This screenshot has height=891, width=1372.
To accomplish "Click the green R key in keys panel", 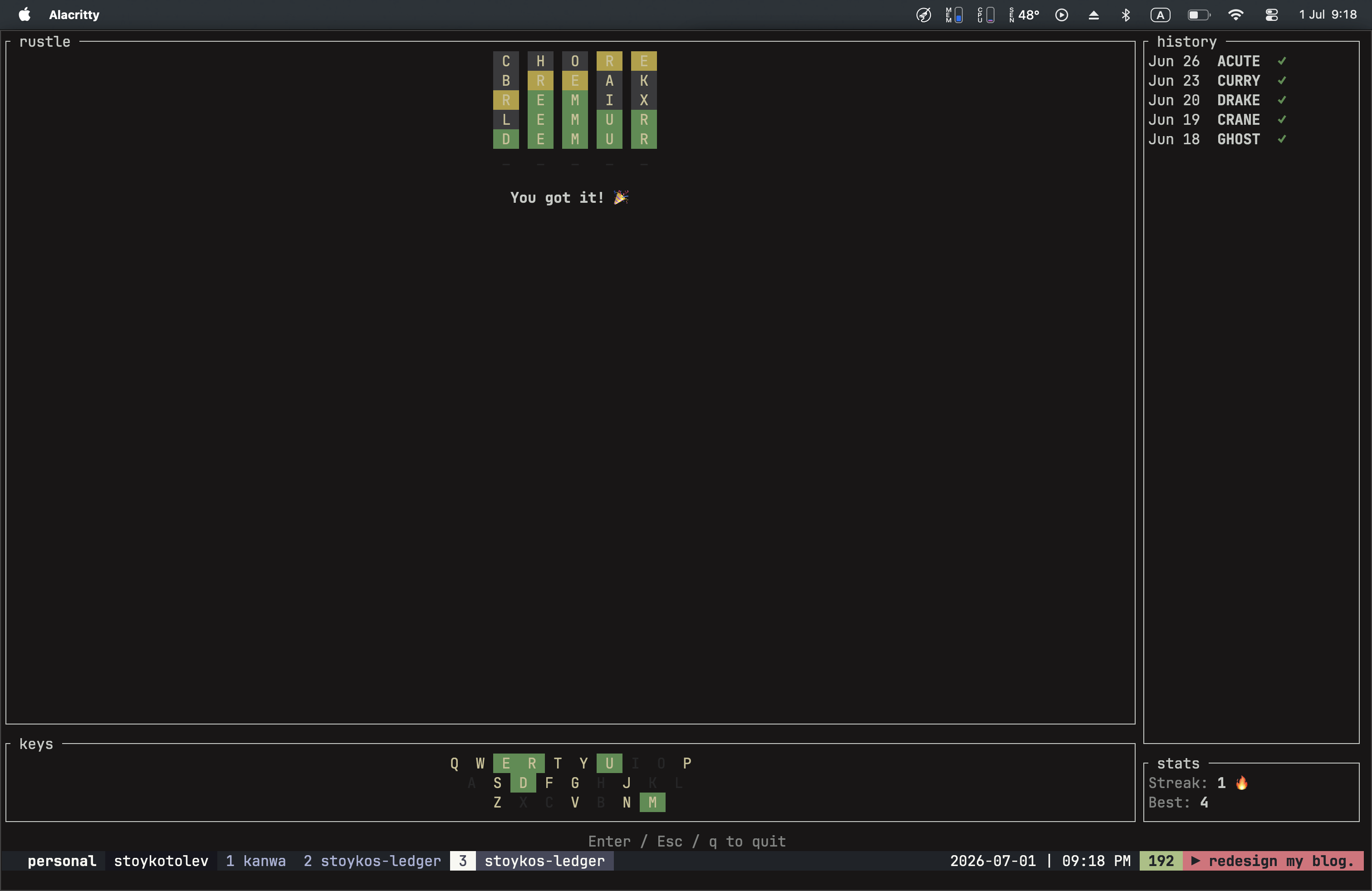I will click(531, 763).
